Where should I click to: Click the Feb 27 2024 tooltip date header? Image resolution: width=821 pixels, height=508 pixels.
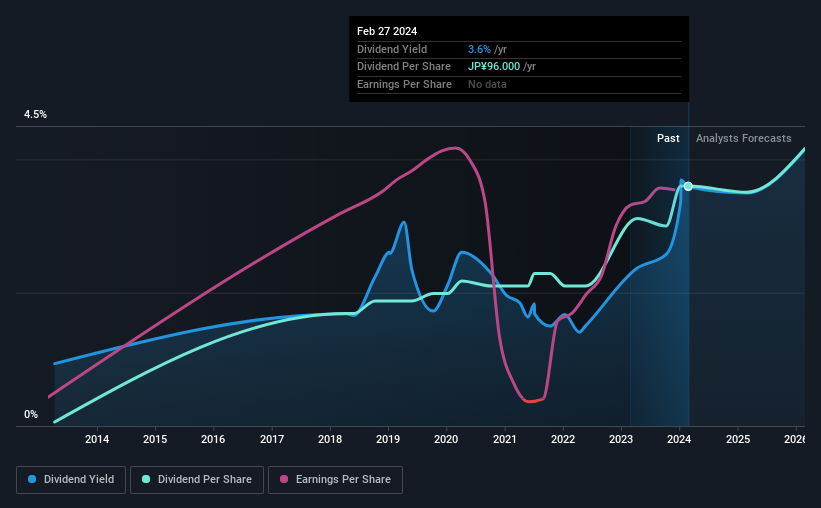[x=387, y=31]
